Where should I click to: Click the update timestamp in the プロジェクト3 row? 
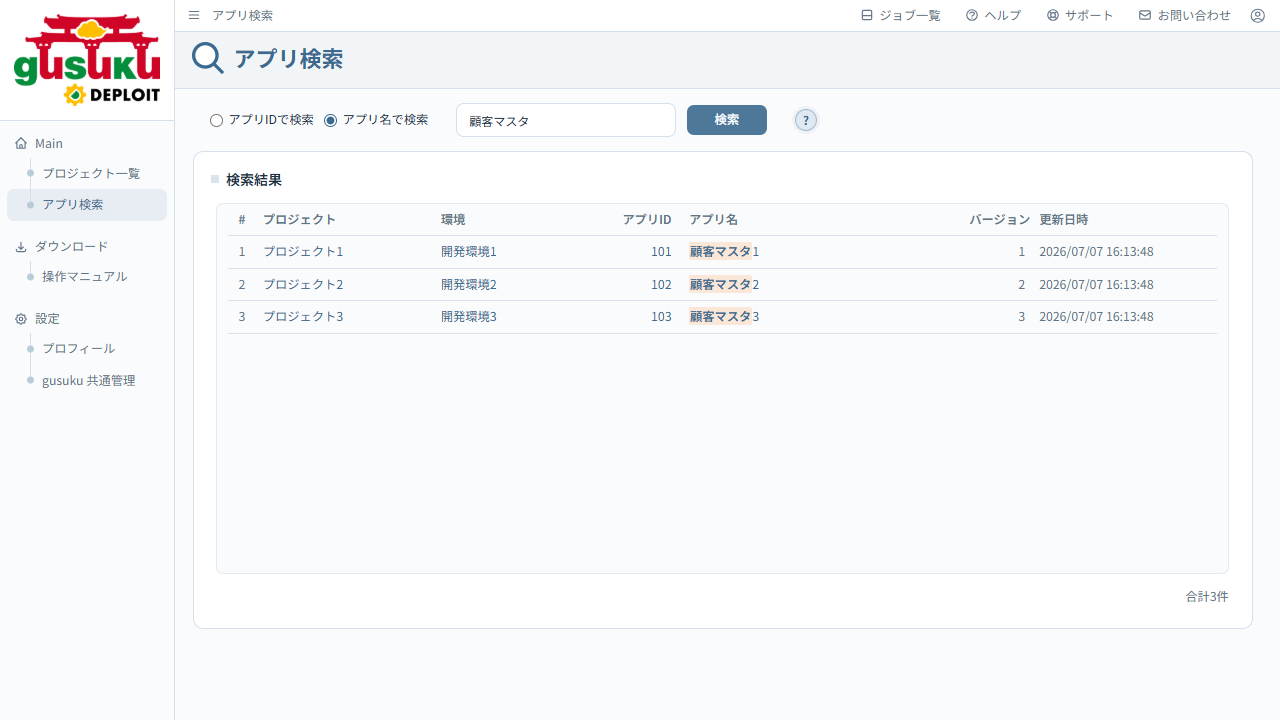[x=1096, y=317]
